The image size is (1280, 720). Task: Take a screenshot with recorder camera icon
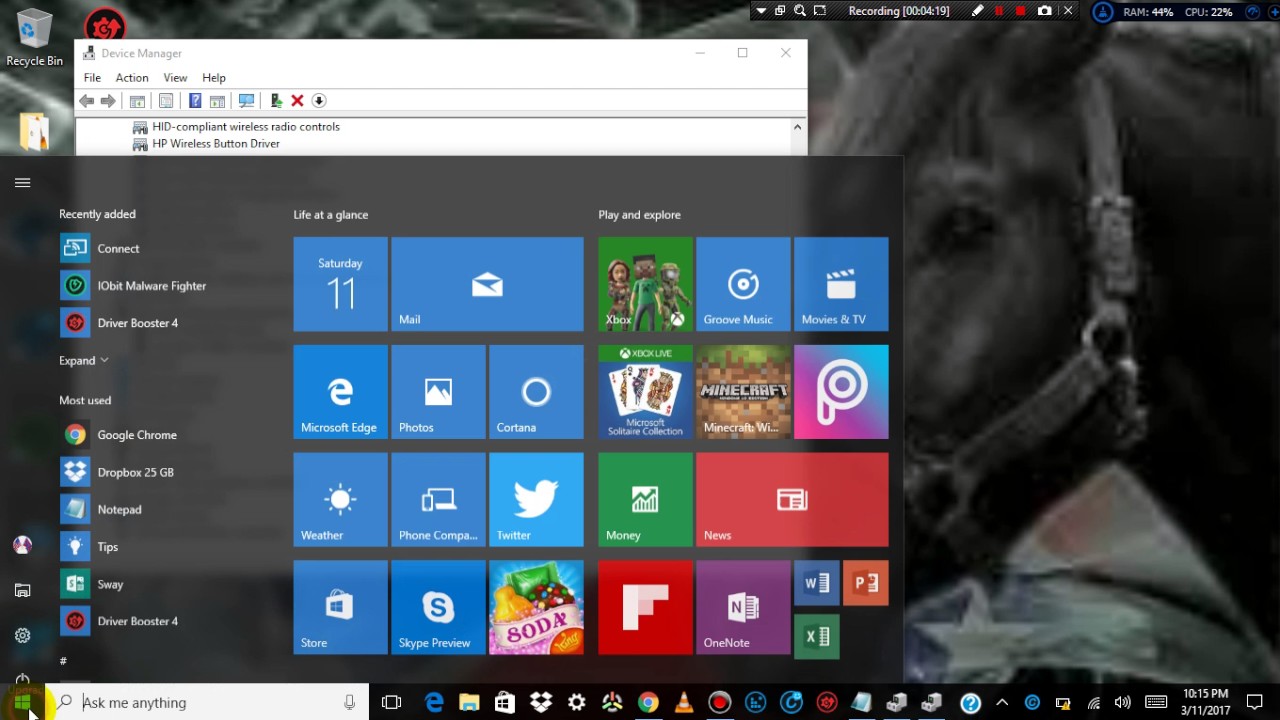click(x=1045, y=11)
